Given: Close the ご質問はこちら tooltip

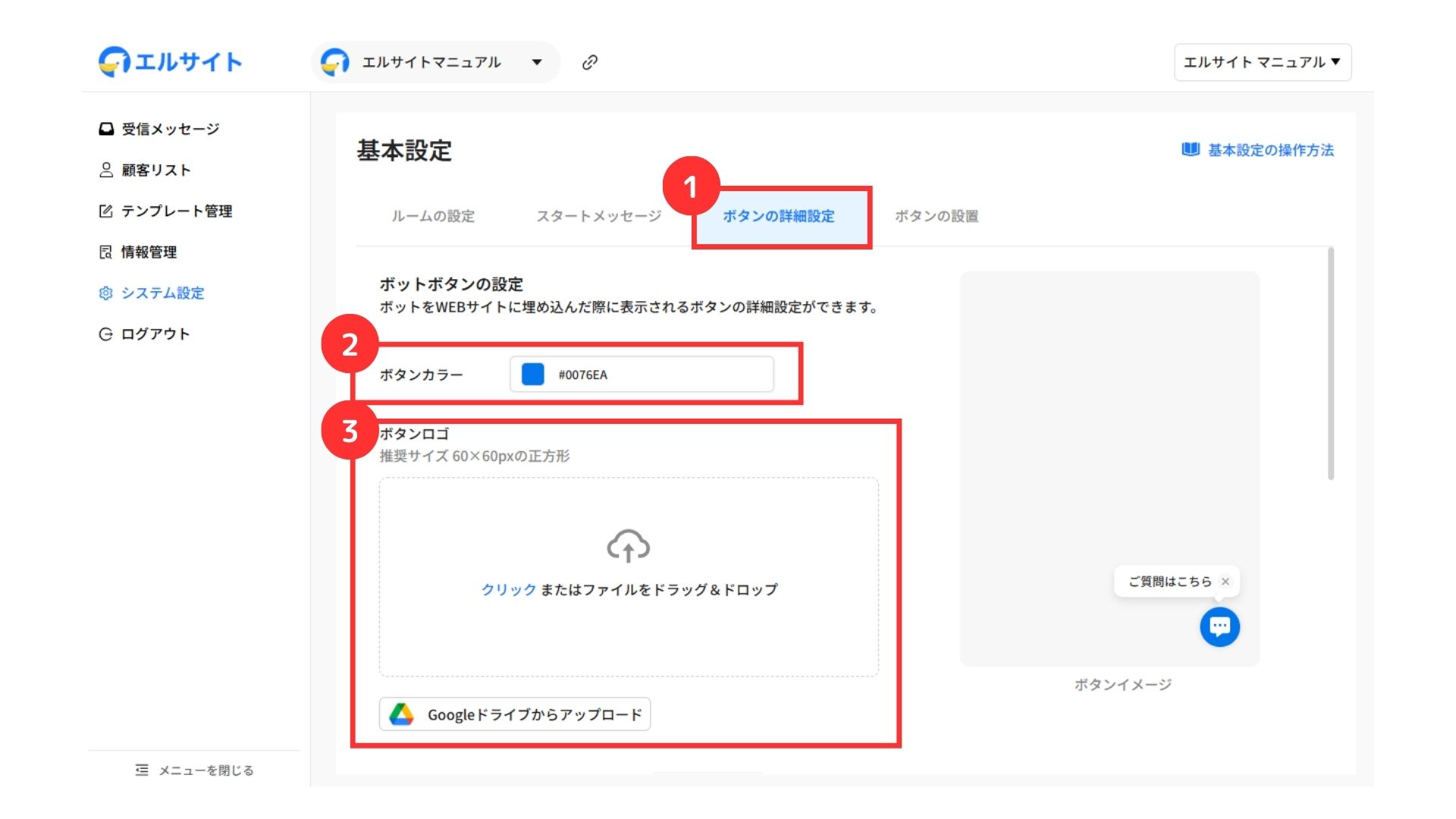Looking at the screenshot, I should point(1225,582).
